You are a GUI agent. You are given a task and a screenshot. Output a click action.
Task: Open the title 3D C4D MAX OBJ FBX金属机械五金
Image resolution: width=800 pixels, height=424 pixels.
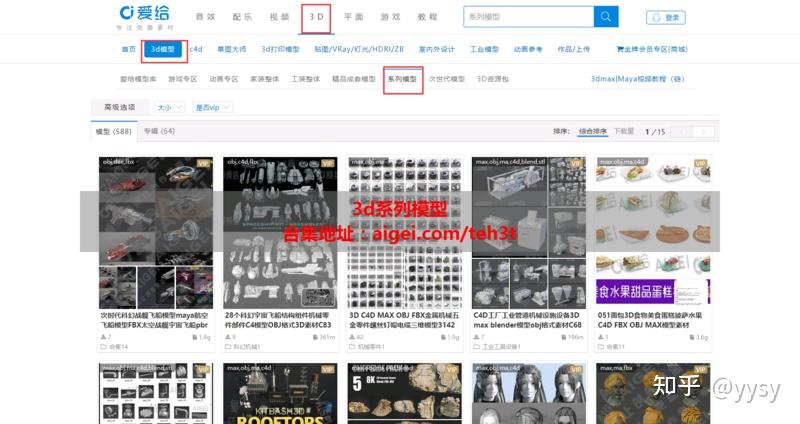click(404, 320)
